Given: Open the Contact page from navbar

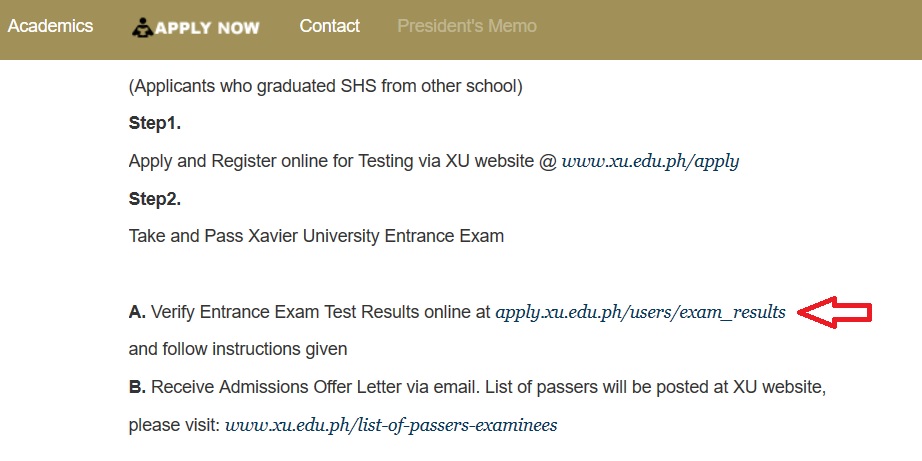Looking at the screenshot, I should pyautogui.click(x=329, y=26).
